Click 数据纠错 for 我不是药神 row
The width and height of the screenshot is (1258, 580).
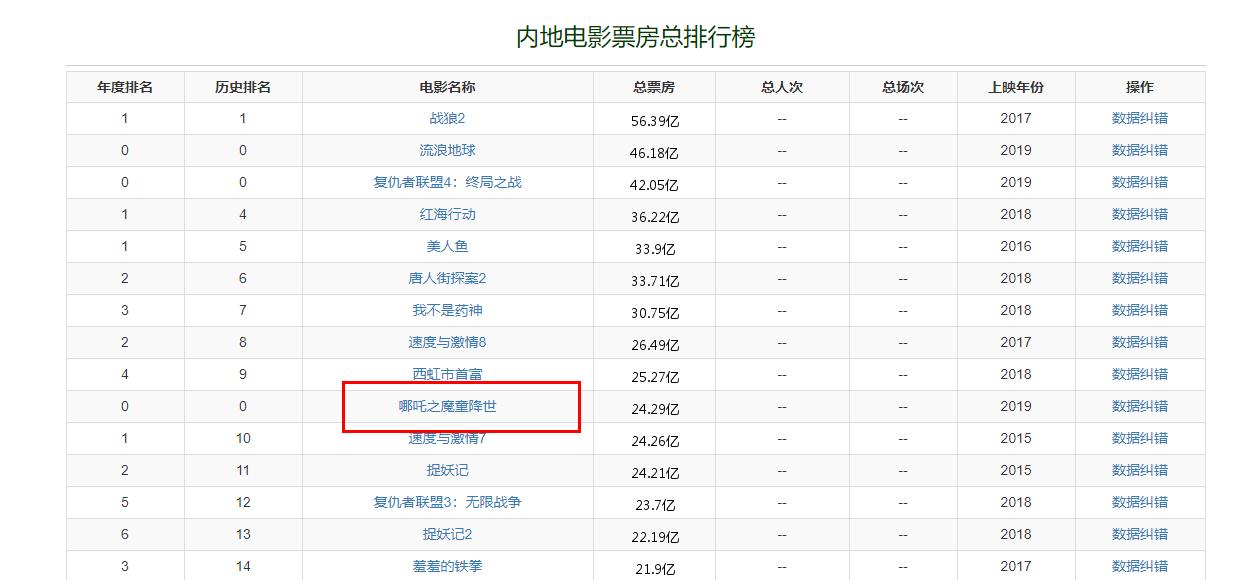pyautogui.click(x=1140, y=310)
